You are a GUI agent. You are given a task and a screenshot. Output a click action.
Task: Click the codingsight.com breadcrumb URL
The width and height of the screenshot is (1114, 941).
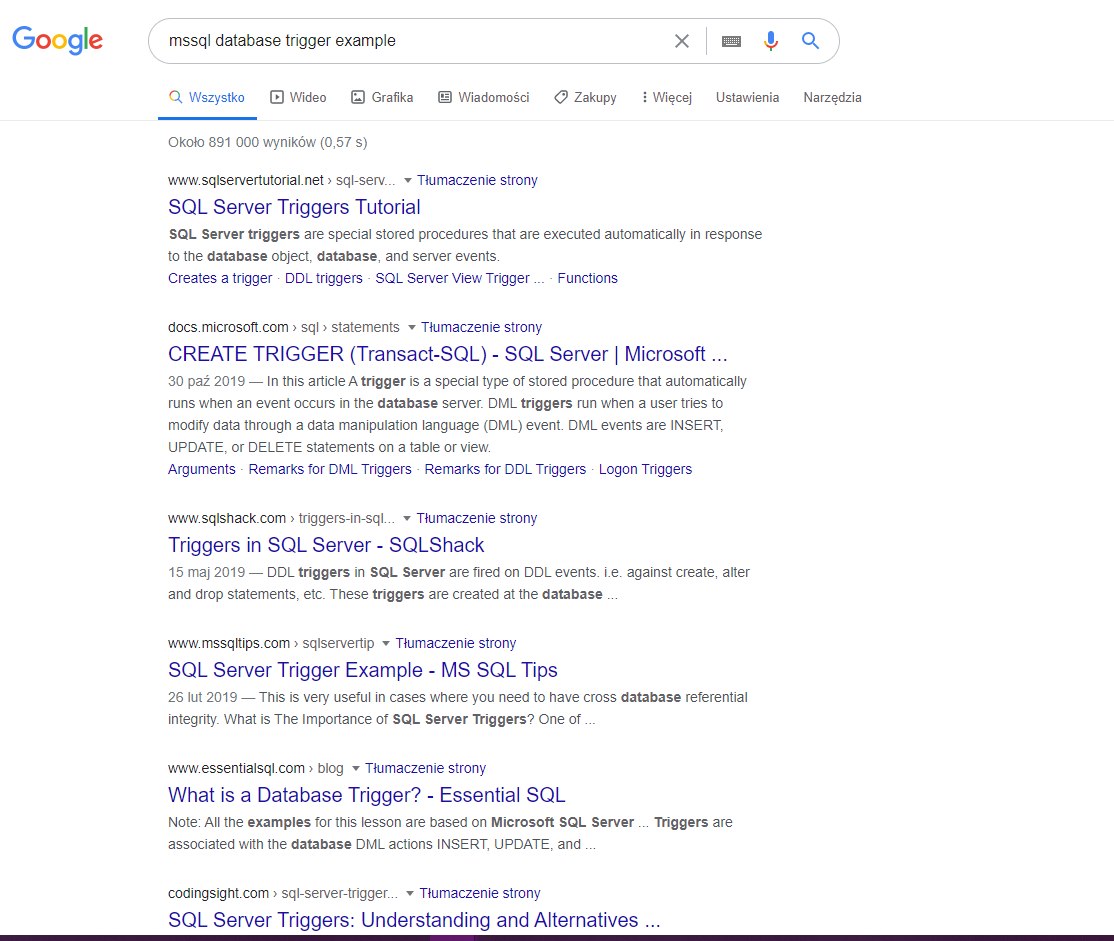(x=283, y=893)
